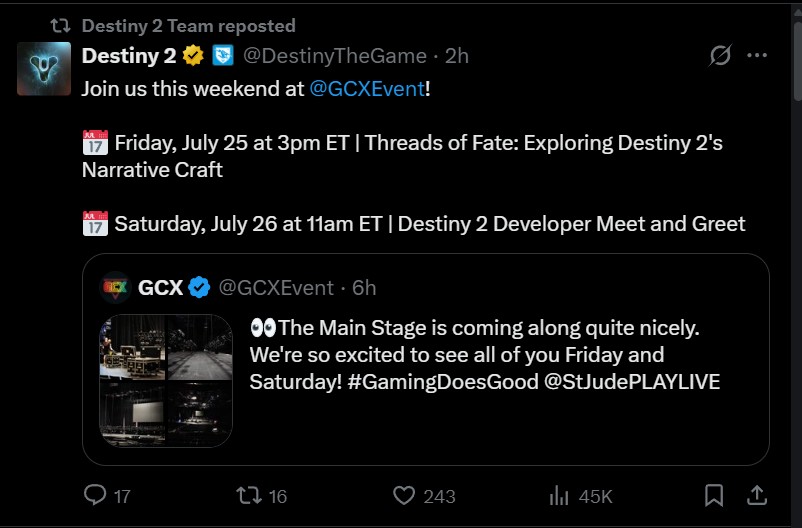
Task: Click the Grok slashed-circle icon
Action: click(720, 55)
